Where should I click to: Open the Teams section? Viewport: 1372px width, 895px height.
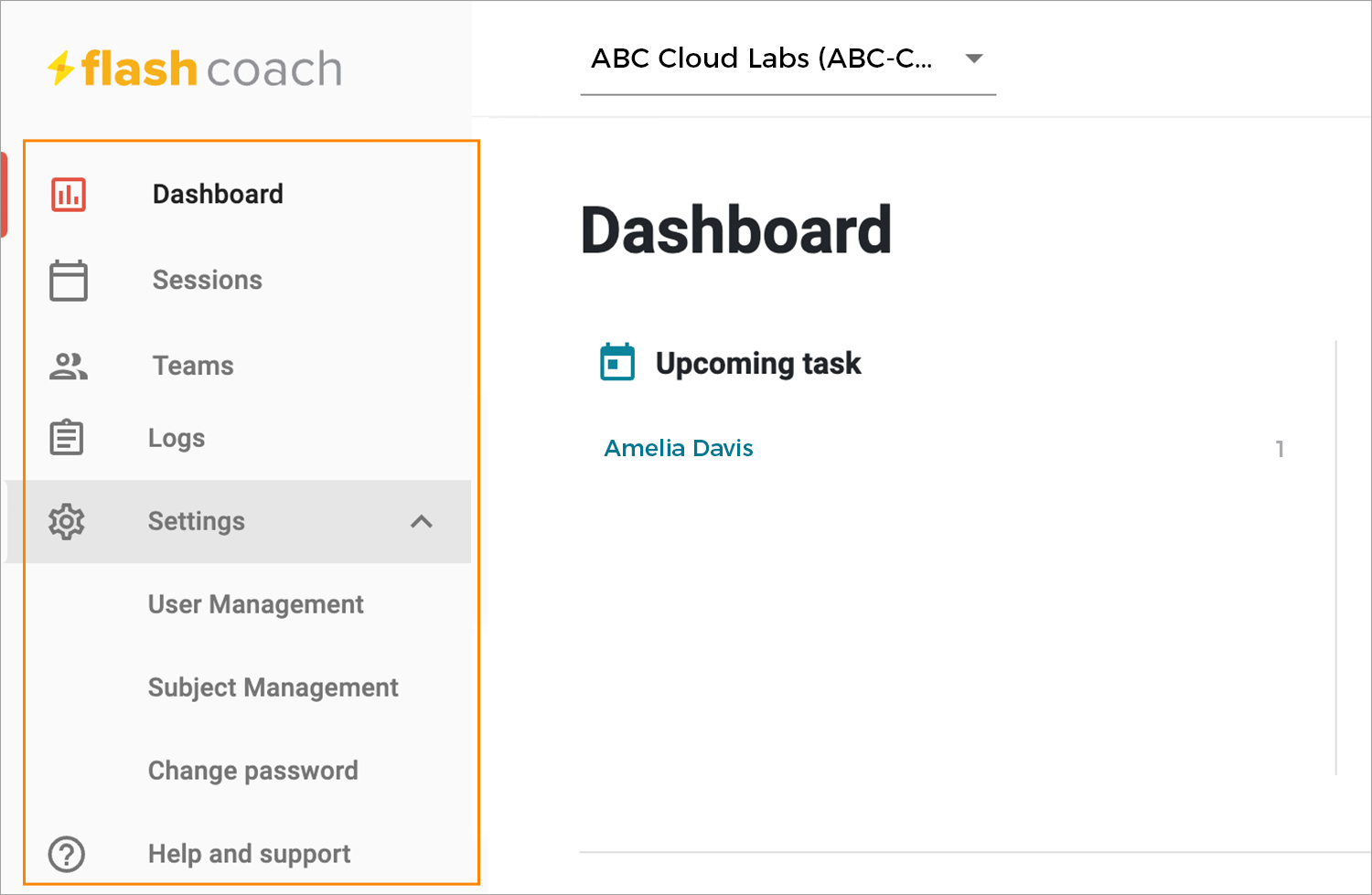(193, 366)
